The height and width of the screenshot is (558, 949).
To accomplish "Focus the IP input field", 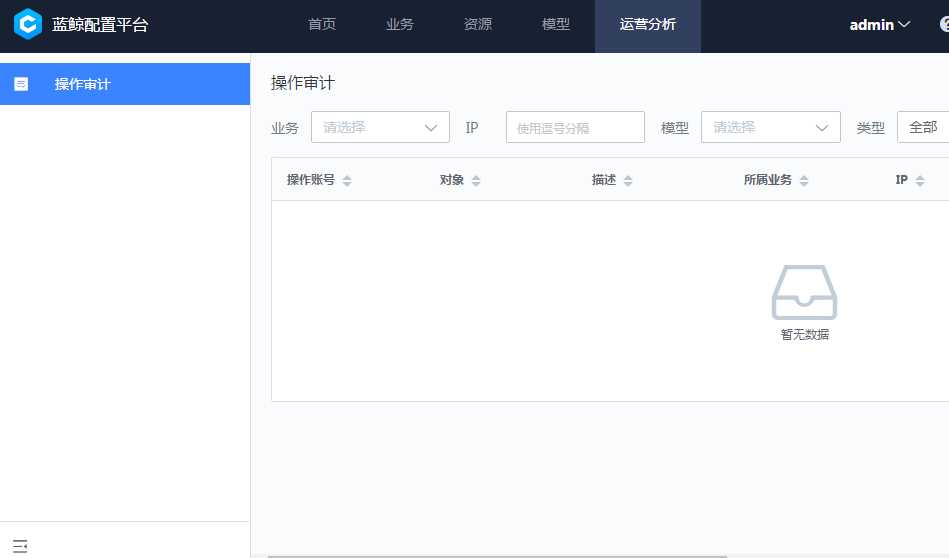I will [575, 127].
